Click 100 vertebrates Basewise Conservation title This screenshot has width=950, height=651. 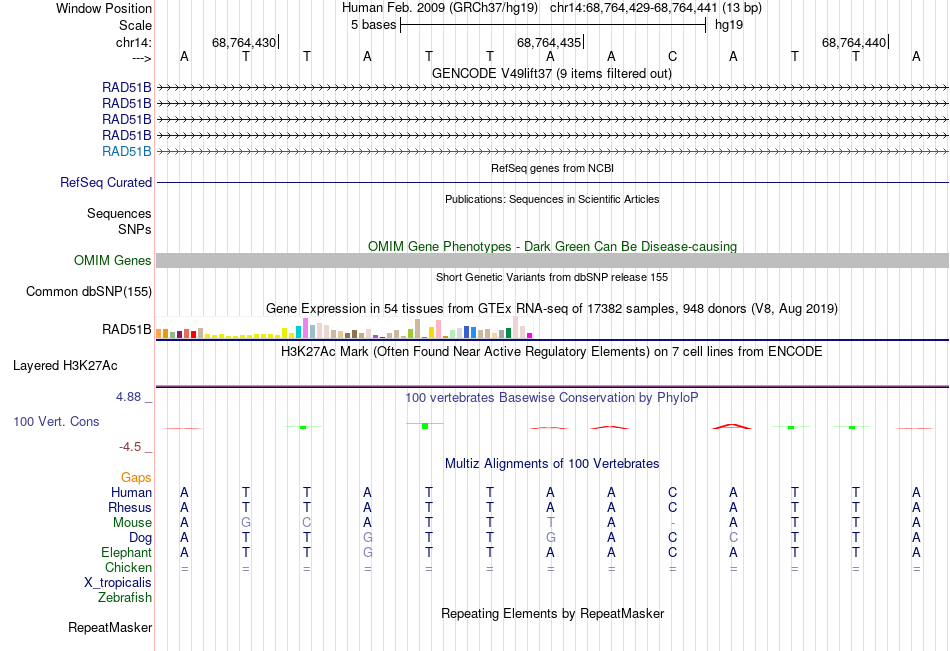point(552,398)
